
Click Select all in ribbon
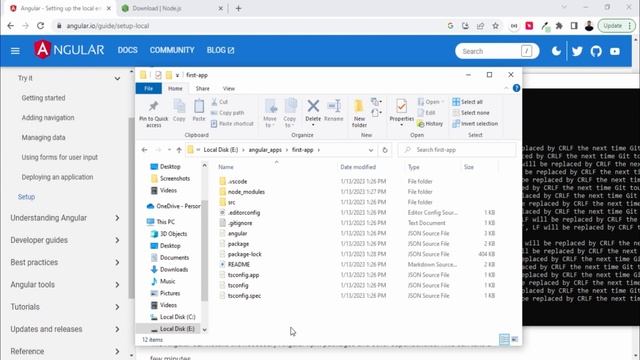[467, 102]
